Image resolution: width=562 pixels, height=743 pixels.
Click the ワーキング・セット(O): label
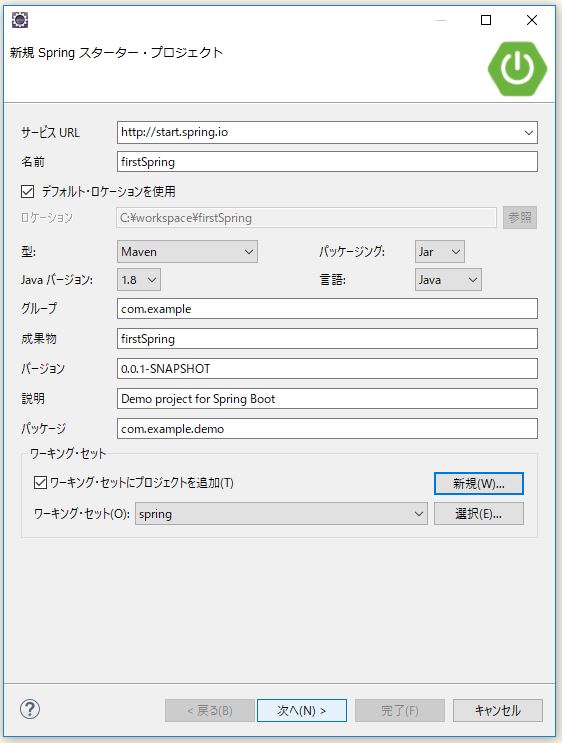click(x=82, y=514)
